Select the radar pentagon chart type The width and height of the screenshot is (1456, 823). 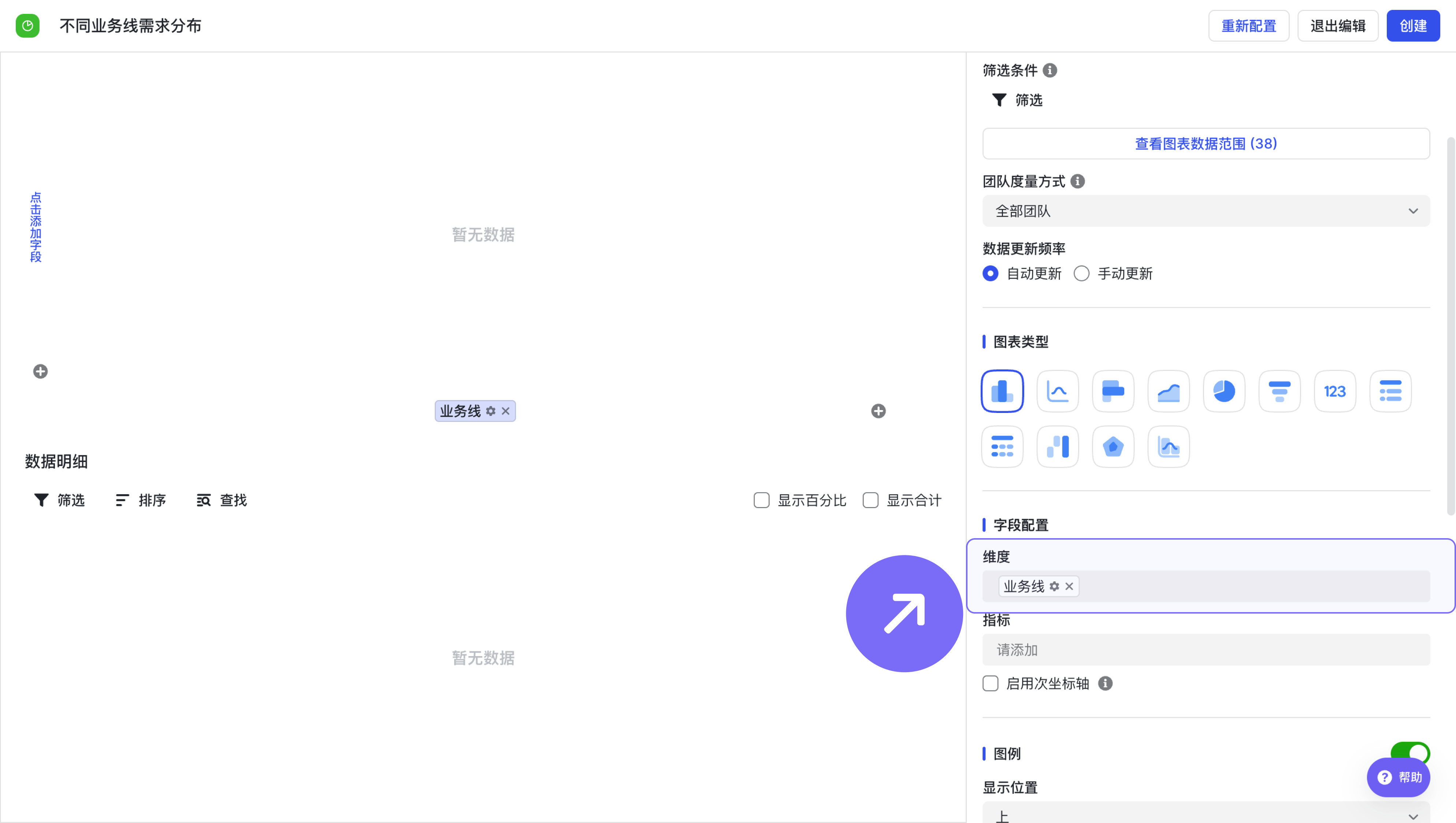coord(1113,447)
